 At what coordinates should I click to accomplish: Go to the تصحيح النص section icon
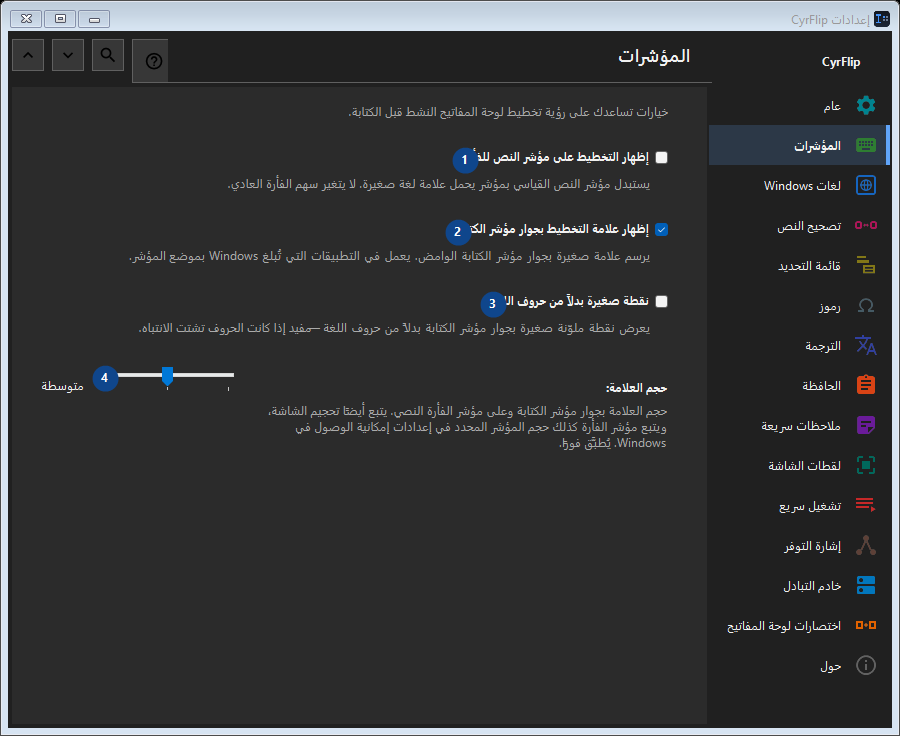(x=866, y=225)
